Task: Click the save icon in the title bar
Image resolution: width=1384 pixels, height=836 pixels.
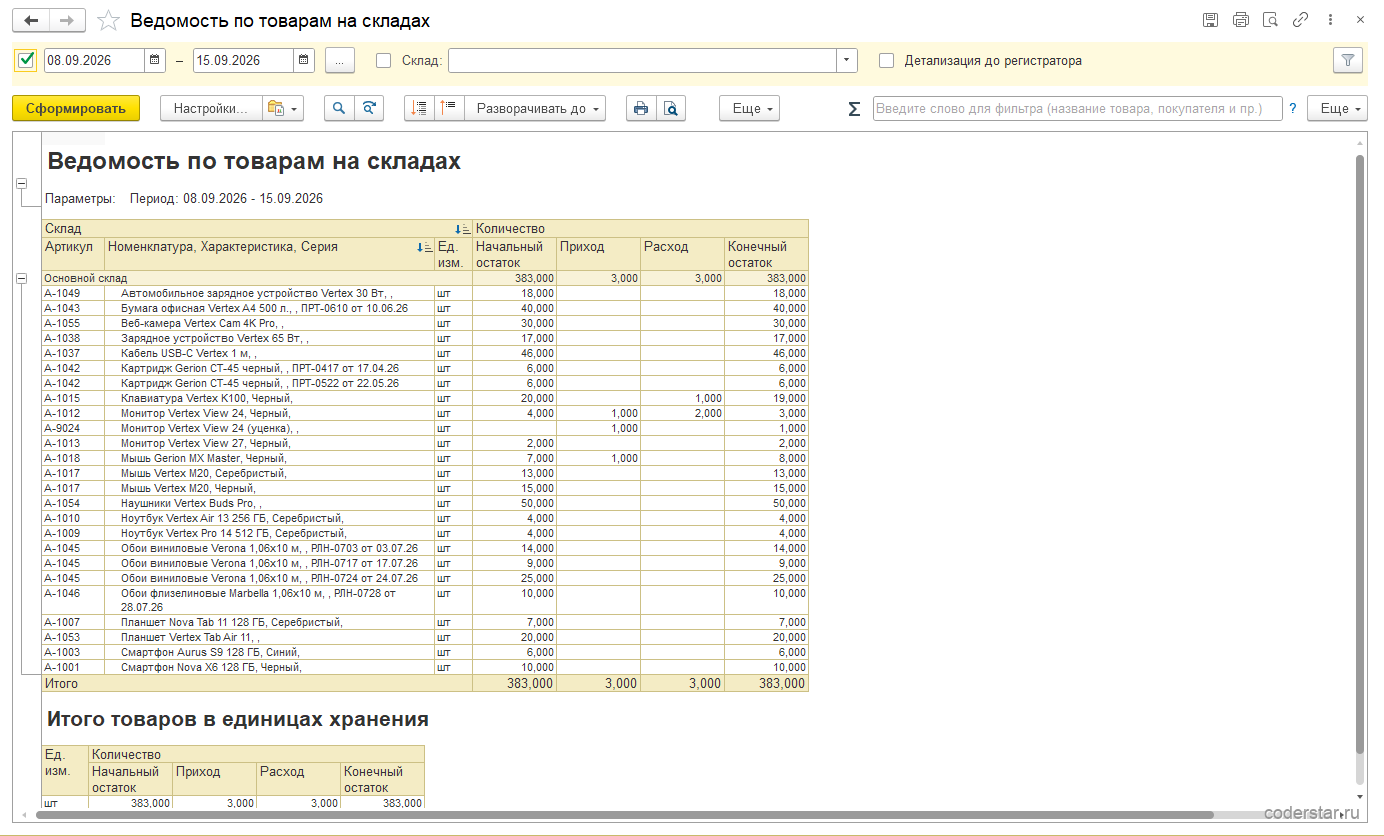Action: pos(1210,20)
